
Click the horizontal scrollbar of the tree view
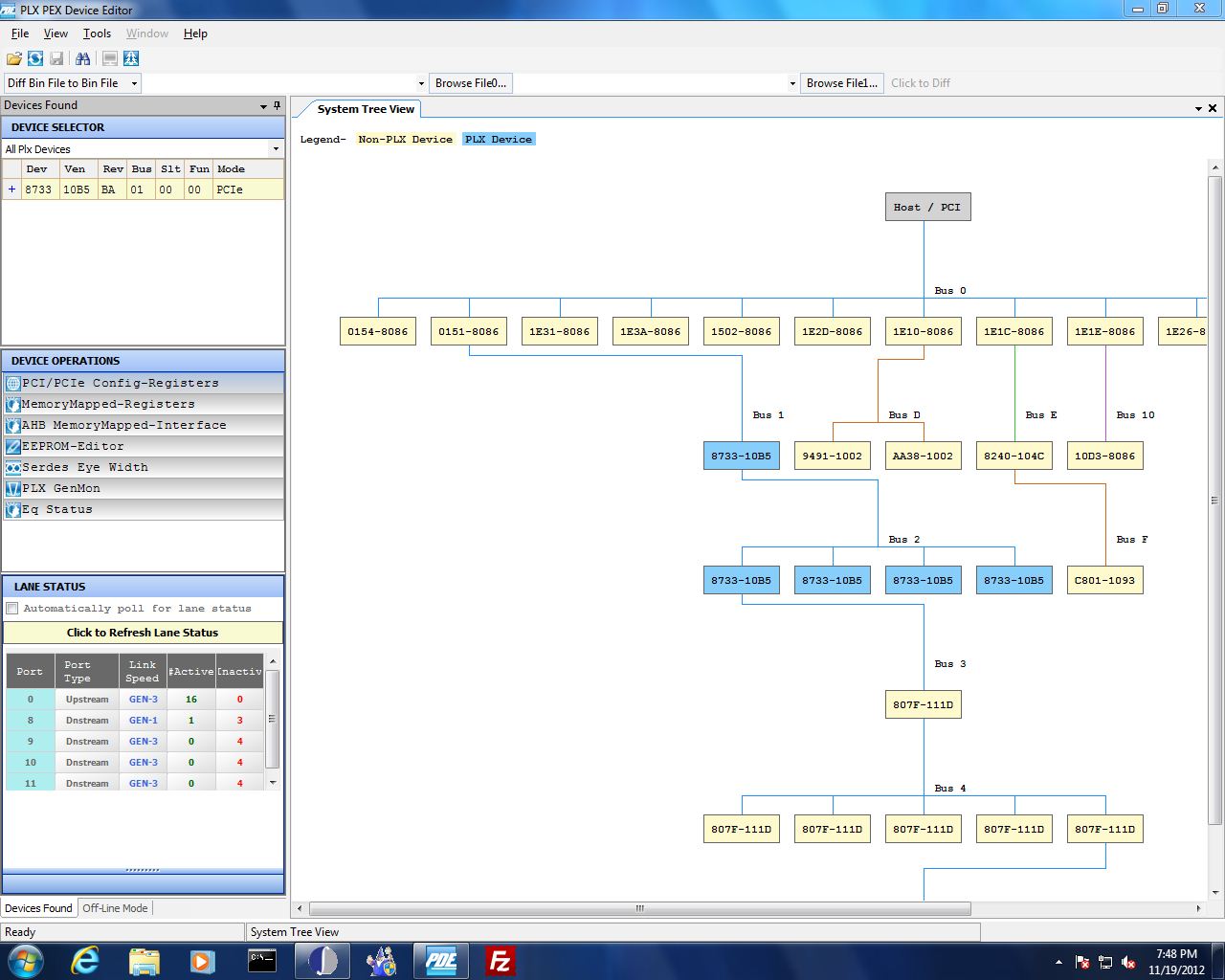[x=639, y=908]
